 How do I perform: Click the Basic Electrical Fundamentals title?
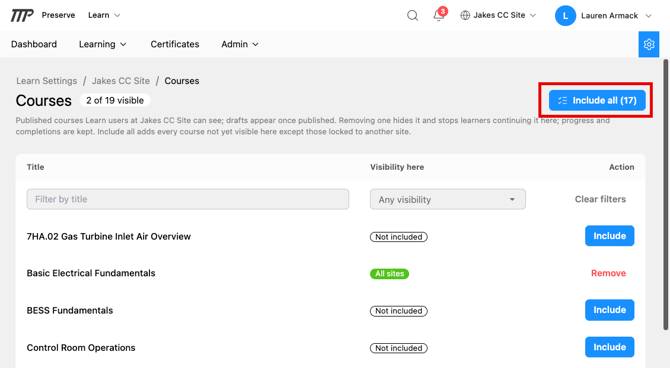coord(91,273)
